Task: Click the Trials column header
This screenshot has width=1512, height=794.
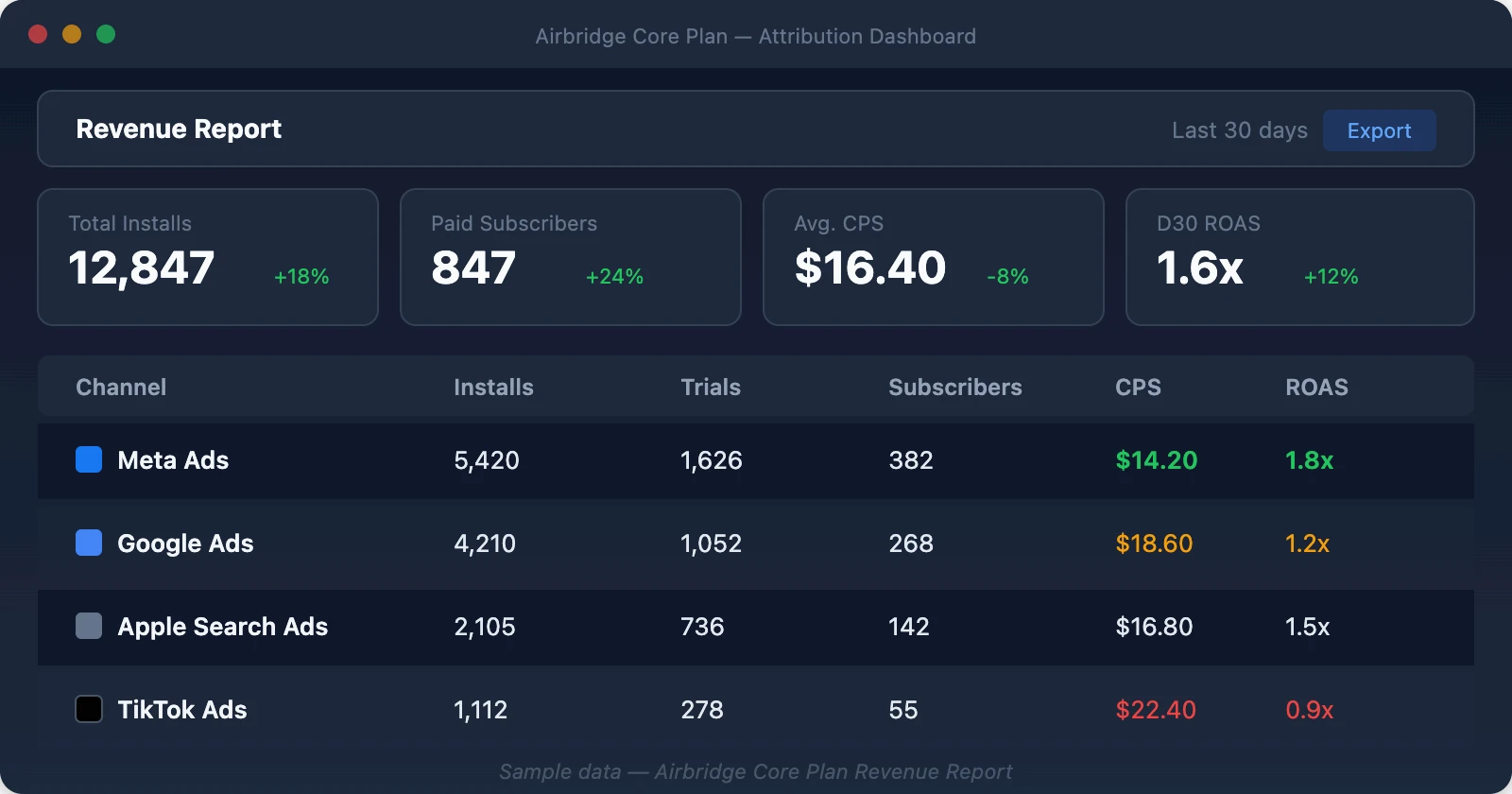Action: pos(711,387)
